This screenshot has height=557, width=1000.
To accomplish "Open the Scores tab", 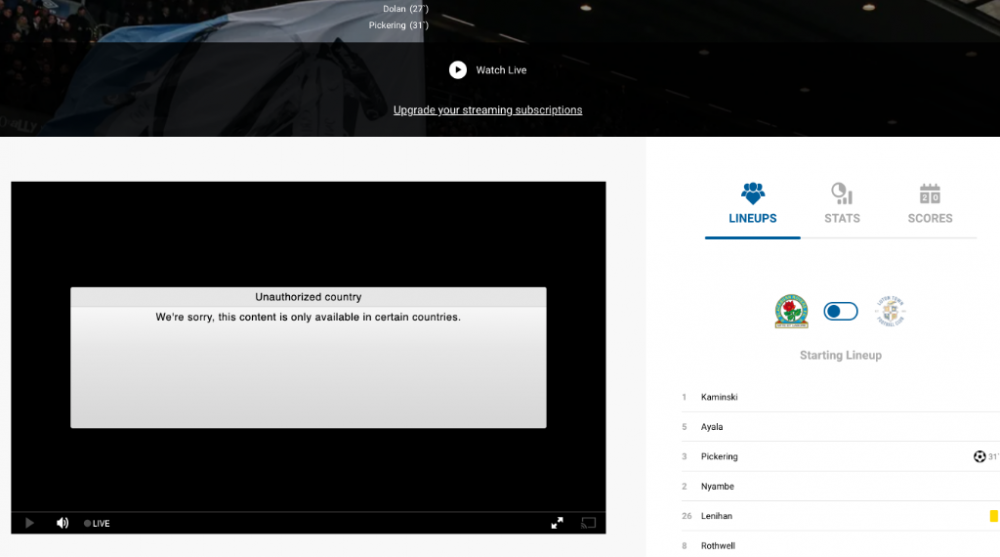I will (x=929, y=203).
